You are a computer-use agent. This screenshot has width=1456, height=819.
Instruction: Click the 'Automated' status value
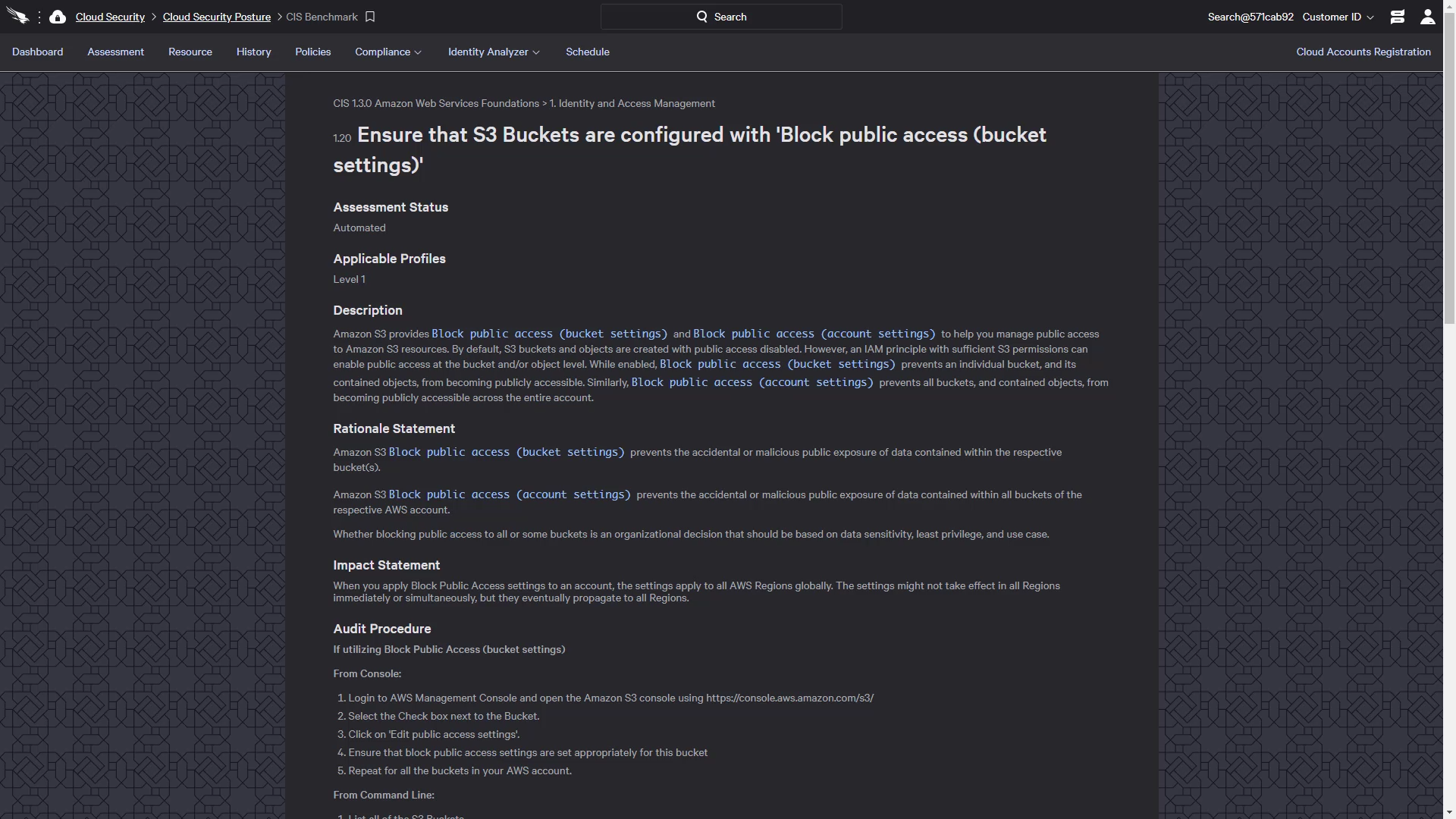click(359, 227)
